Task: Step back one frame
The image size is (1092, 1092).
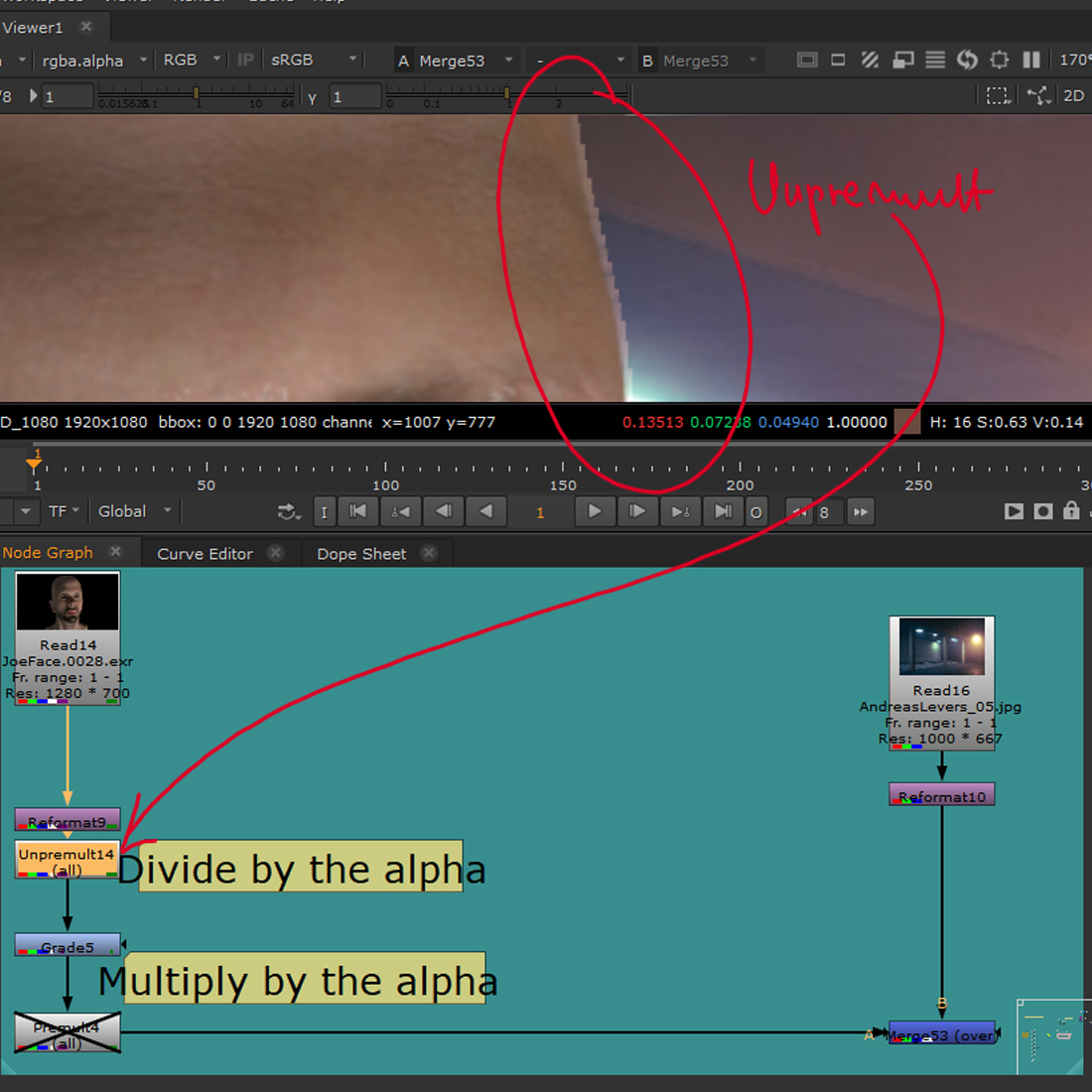Action: 444,512
